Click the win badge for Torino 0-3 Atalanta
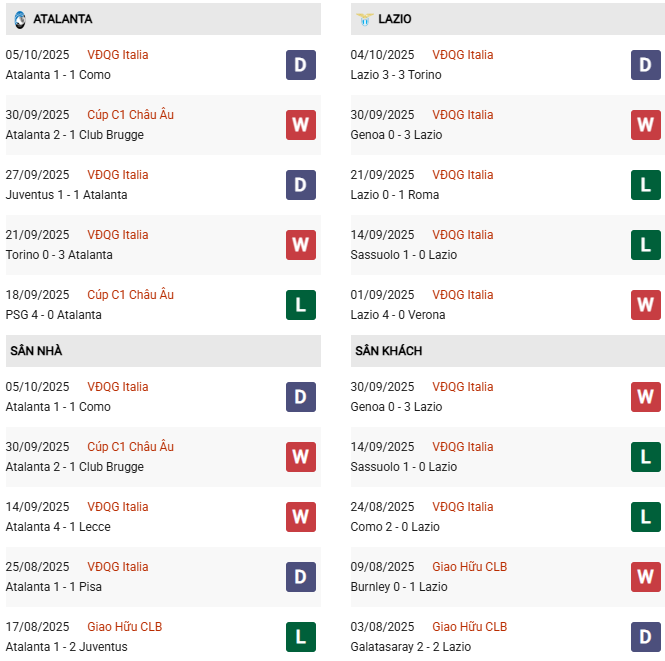This screenshot has width=665, height=661. (301, 245)
